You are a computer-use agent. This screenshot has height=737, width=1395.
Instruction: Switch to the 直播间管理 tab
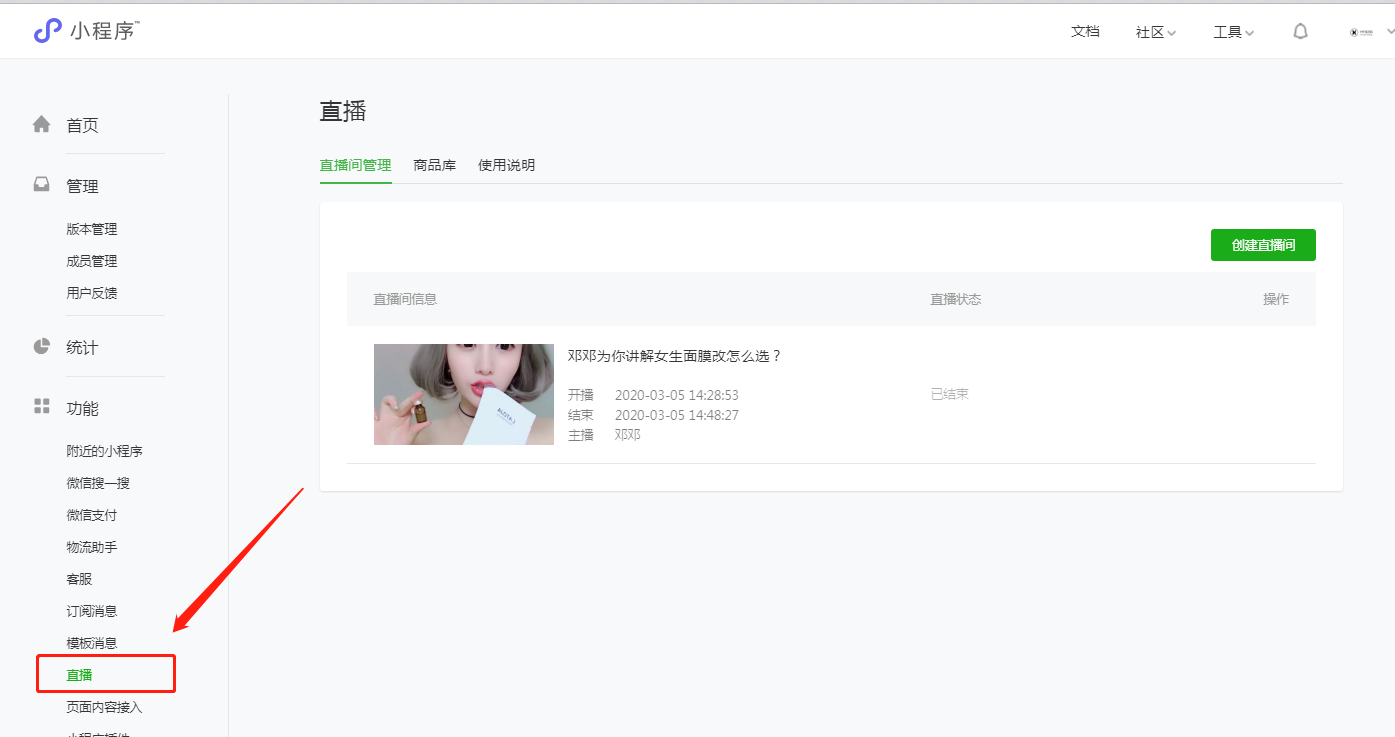coord(355,165)
